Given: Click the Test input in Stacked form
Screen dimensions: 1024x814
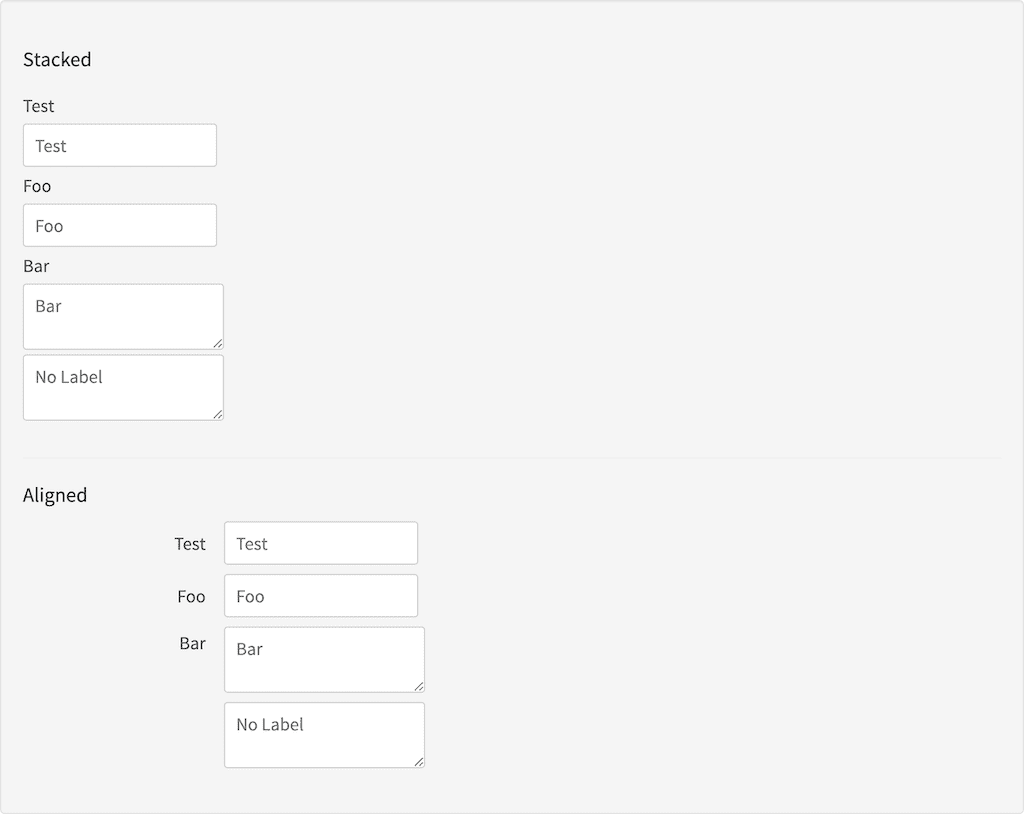Looking at the screenshot, I should pos(120,146).
